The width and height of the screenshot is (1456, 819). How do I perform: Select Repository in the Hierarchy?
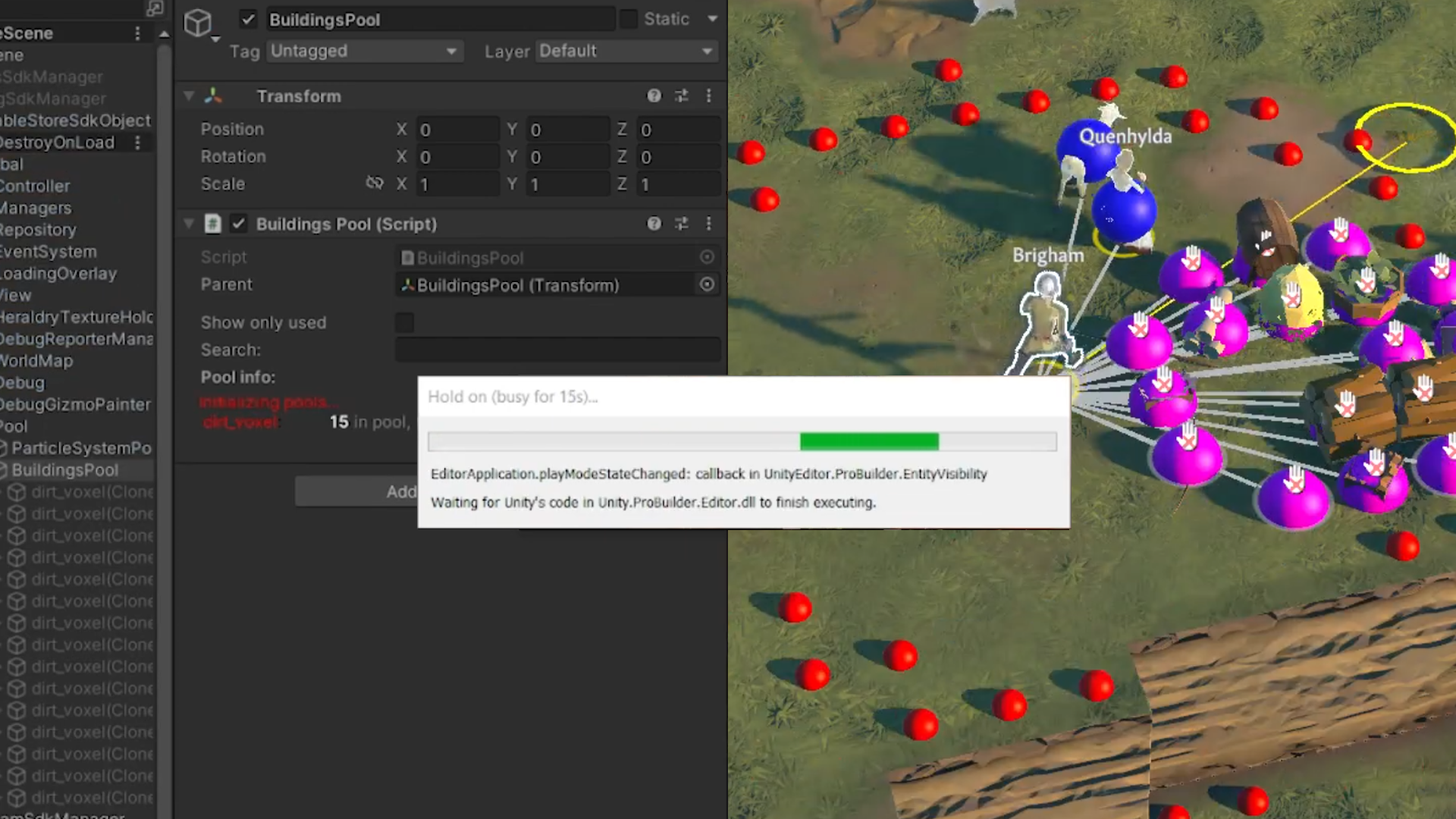38,230
